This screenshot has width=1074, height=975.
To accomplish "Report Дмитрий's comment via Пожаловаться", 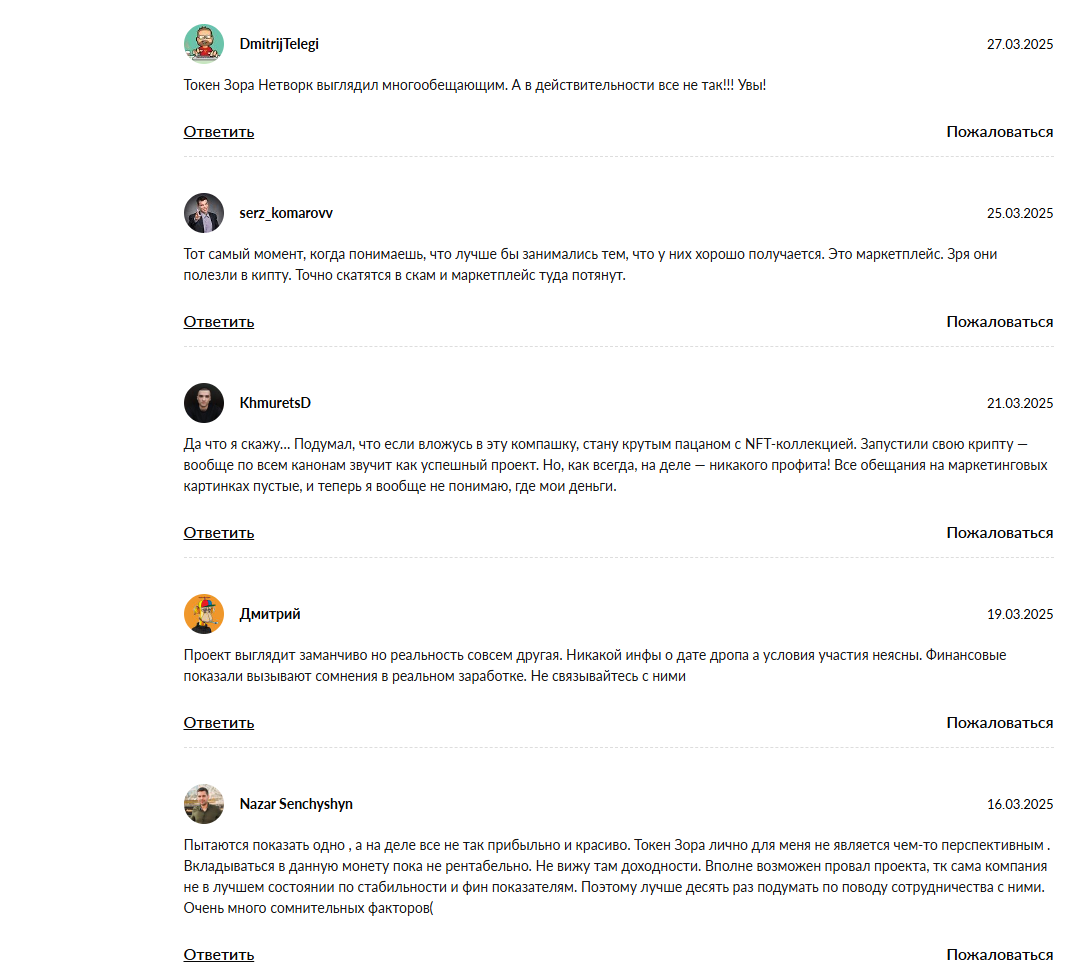I will click(x=999, y=723).
